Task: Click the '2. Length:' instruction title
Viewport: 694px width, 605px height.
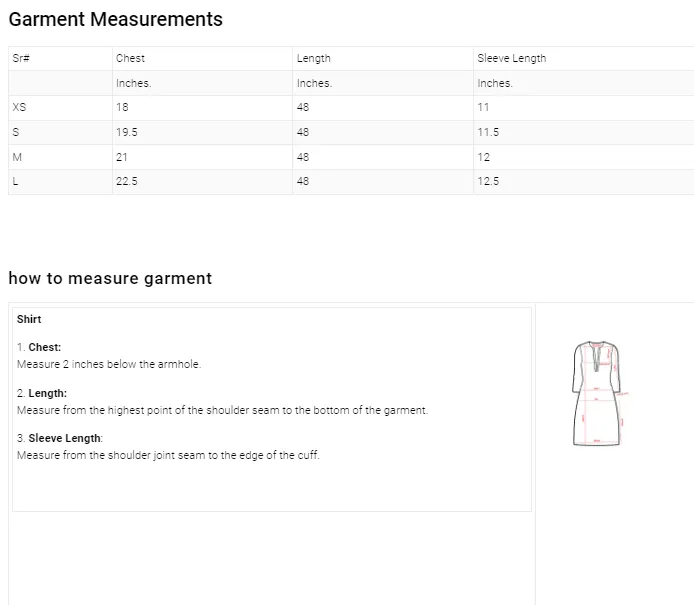Action: click(42, 393)
